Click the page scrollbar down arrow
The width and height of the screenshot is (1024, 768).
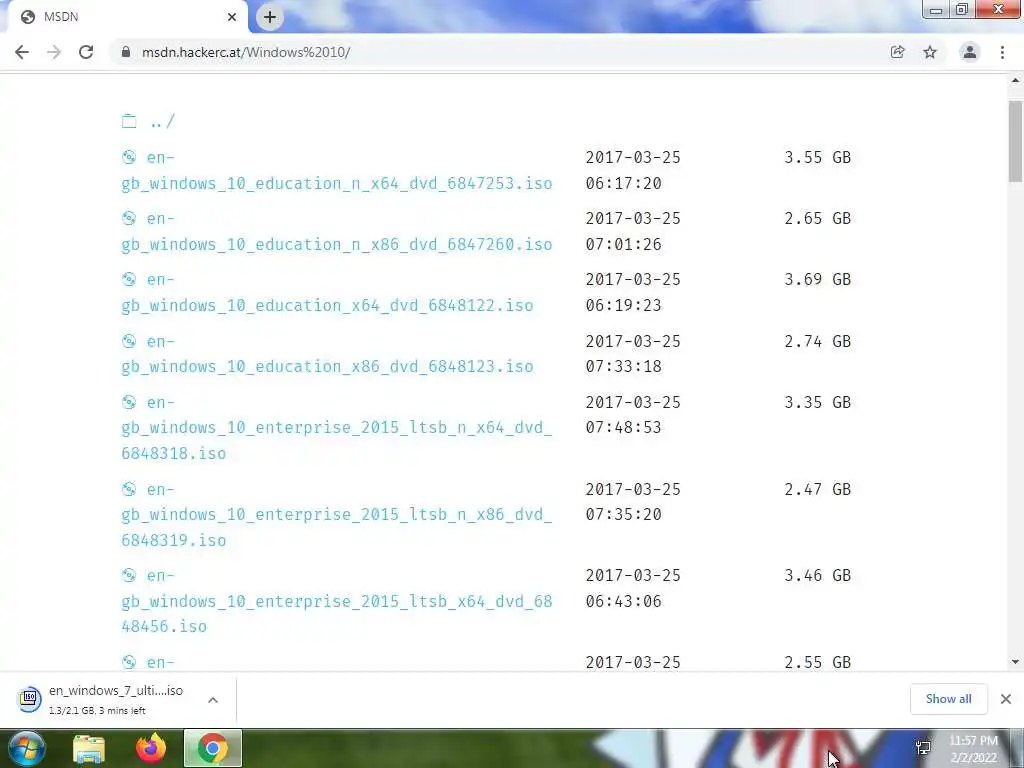pos(1016,662)
